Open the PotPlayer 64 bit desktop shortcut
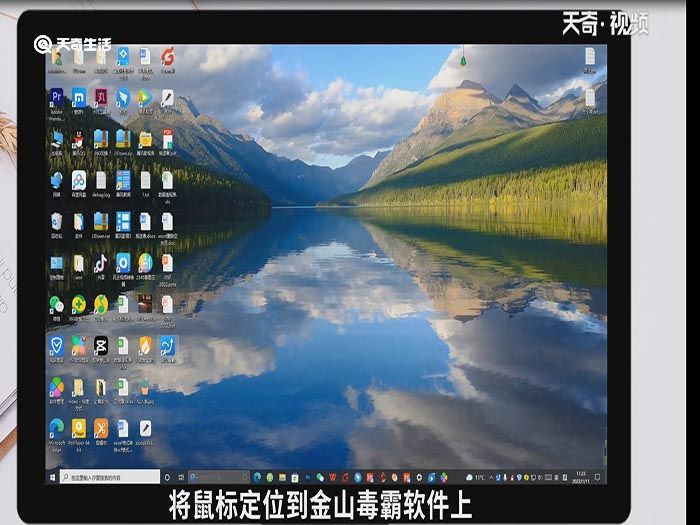700x525 pixels. click(x=79, y=428)
